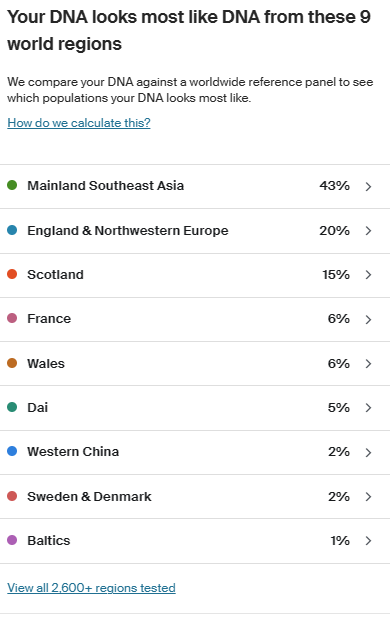Click the purple Baltics color dot
Viewport: 390px width, 627px height.
pos(12,540)
